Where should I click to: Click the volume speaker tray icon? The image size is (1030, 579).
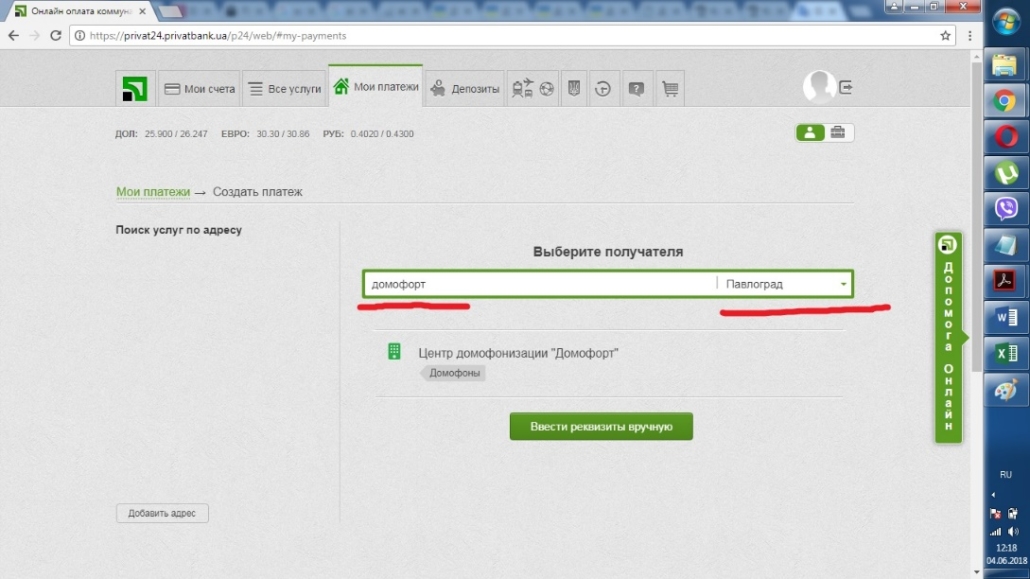1014,532
